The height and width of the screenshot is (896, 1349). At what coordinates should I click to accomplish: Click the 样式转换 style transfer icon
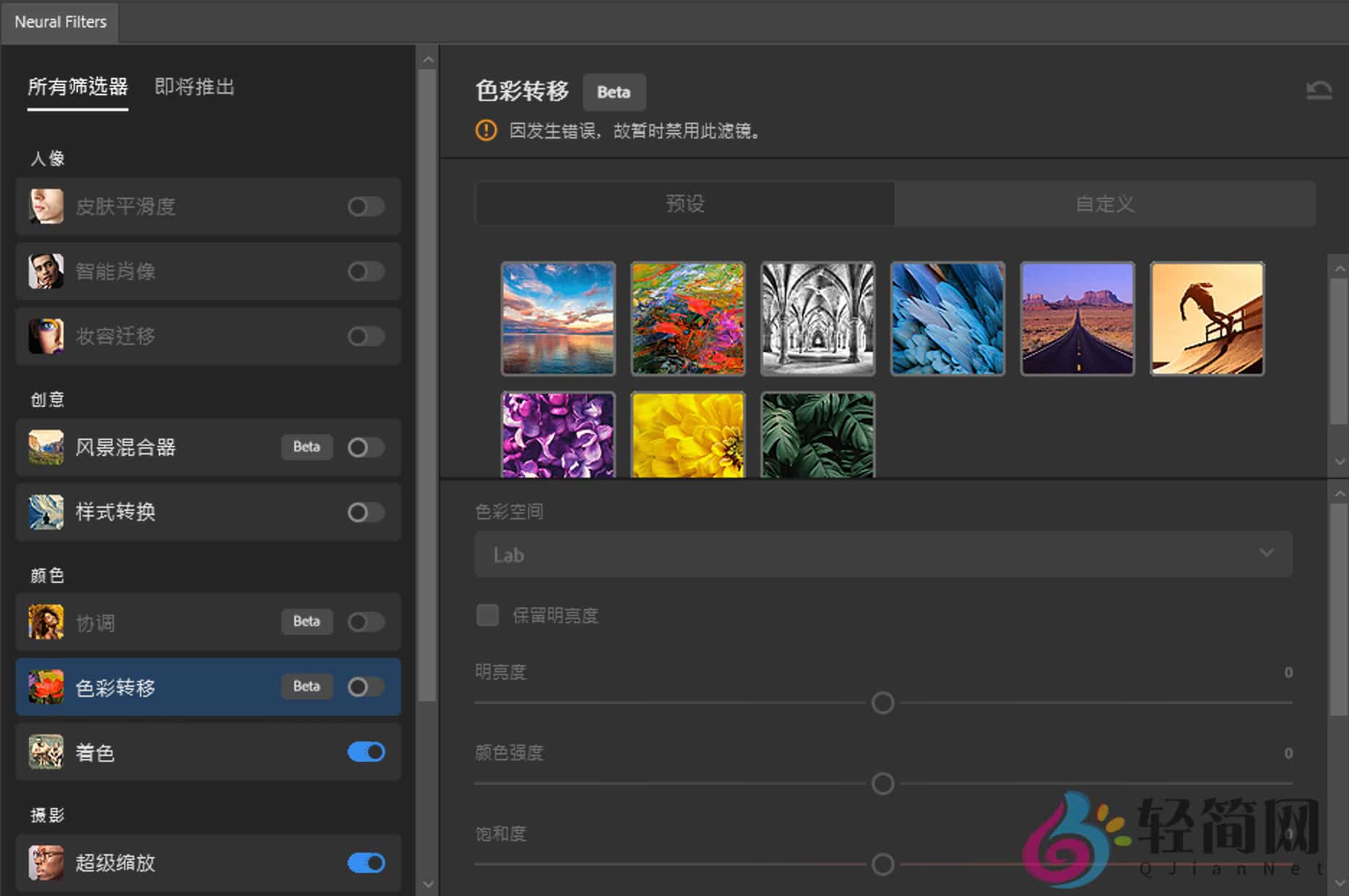coord(45,512)
